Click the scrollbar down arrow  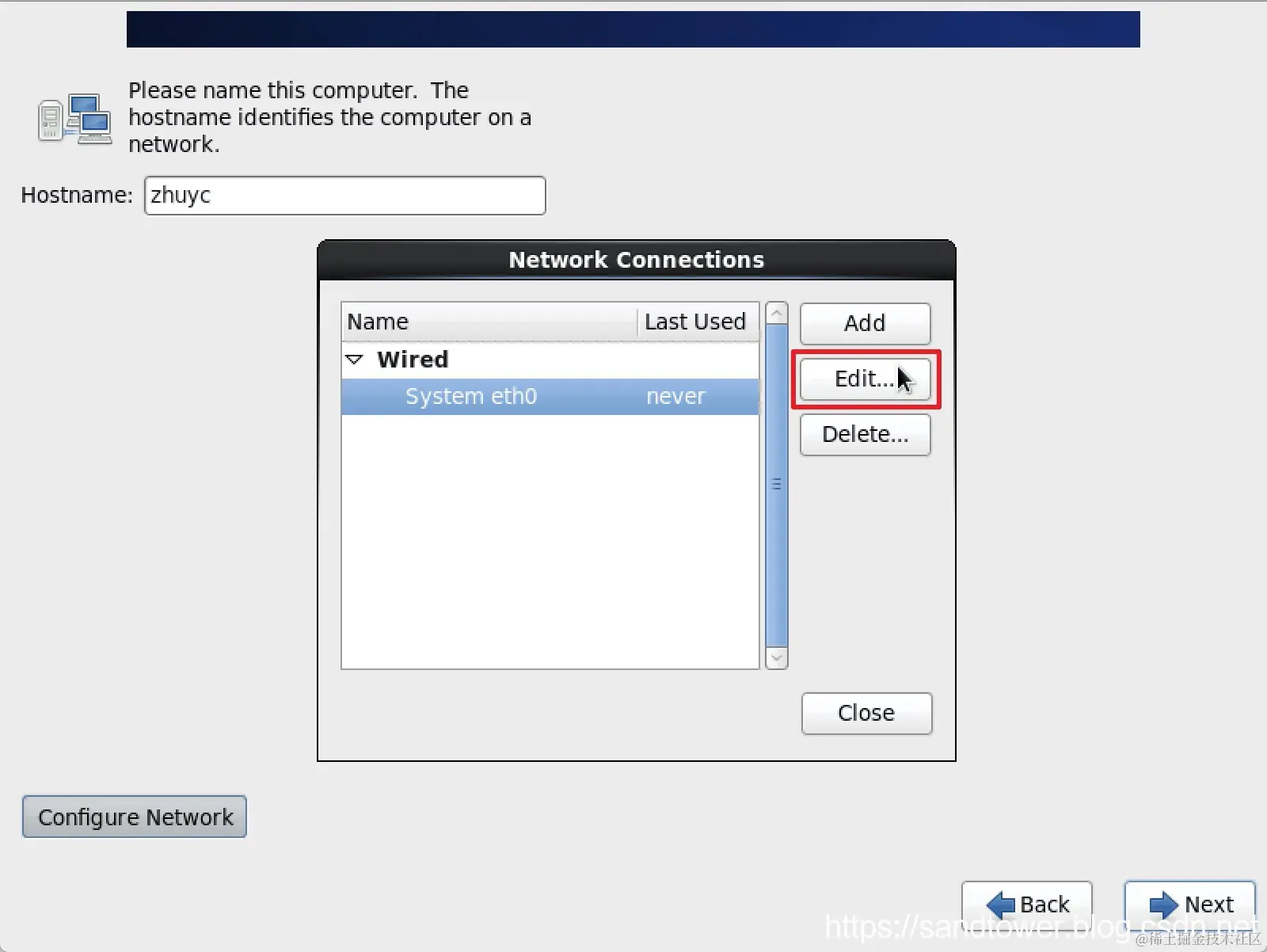point(777,657)
